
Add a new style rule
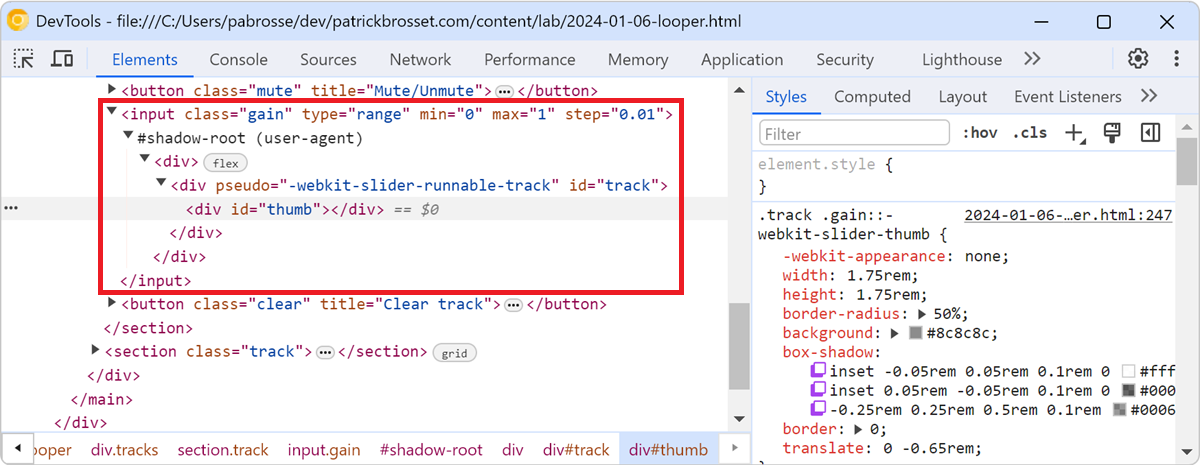click(1074, 133)
